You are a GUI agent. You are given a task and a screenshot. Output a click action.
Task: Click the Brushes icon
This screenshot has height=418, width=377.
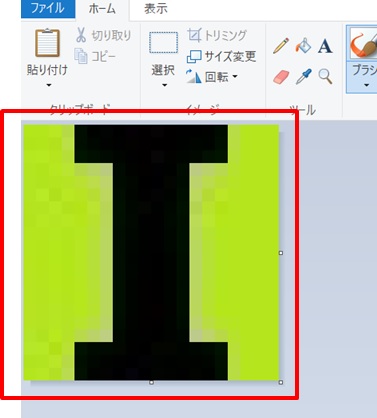pyautogui.click(x=363, y=44)
